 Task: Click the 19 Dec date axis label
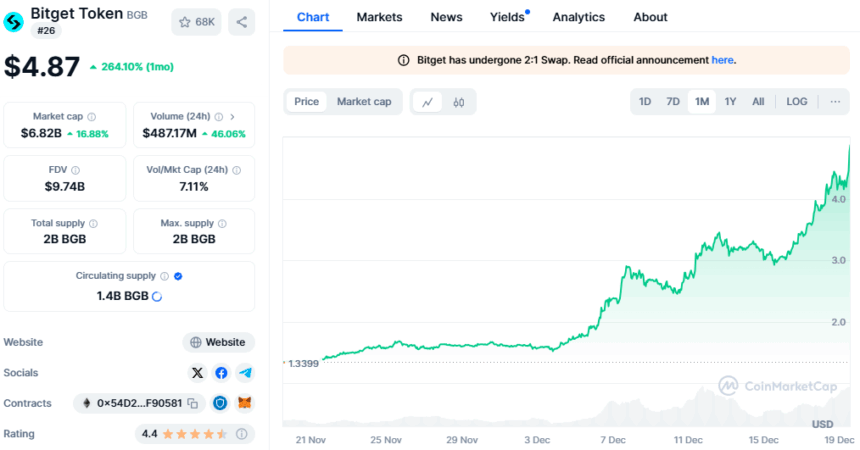[839, 440]
